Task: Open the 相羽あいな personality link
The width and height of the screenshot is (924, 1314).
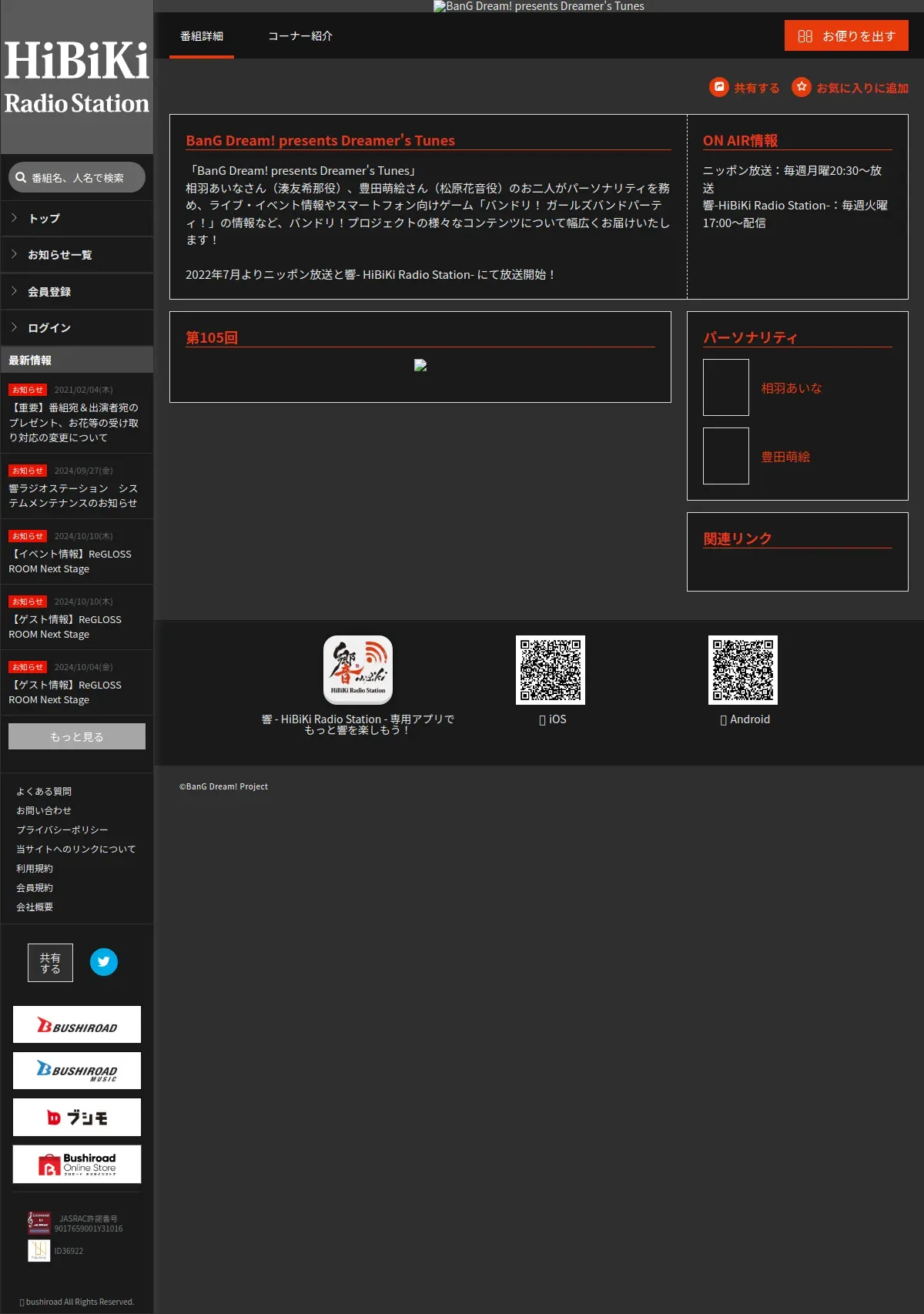Action: (792, 388)
